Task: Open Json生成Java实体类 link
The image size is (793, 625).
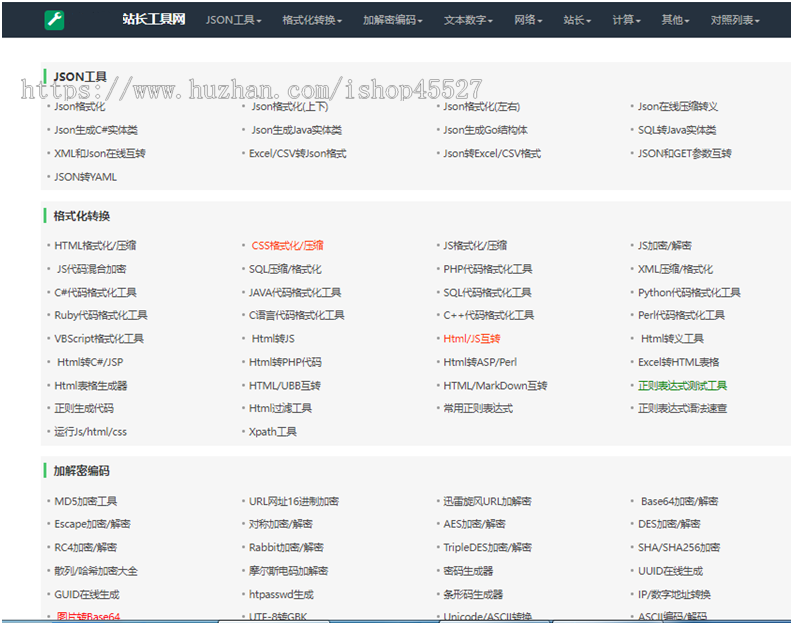Action: (x=296, y=130)
